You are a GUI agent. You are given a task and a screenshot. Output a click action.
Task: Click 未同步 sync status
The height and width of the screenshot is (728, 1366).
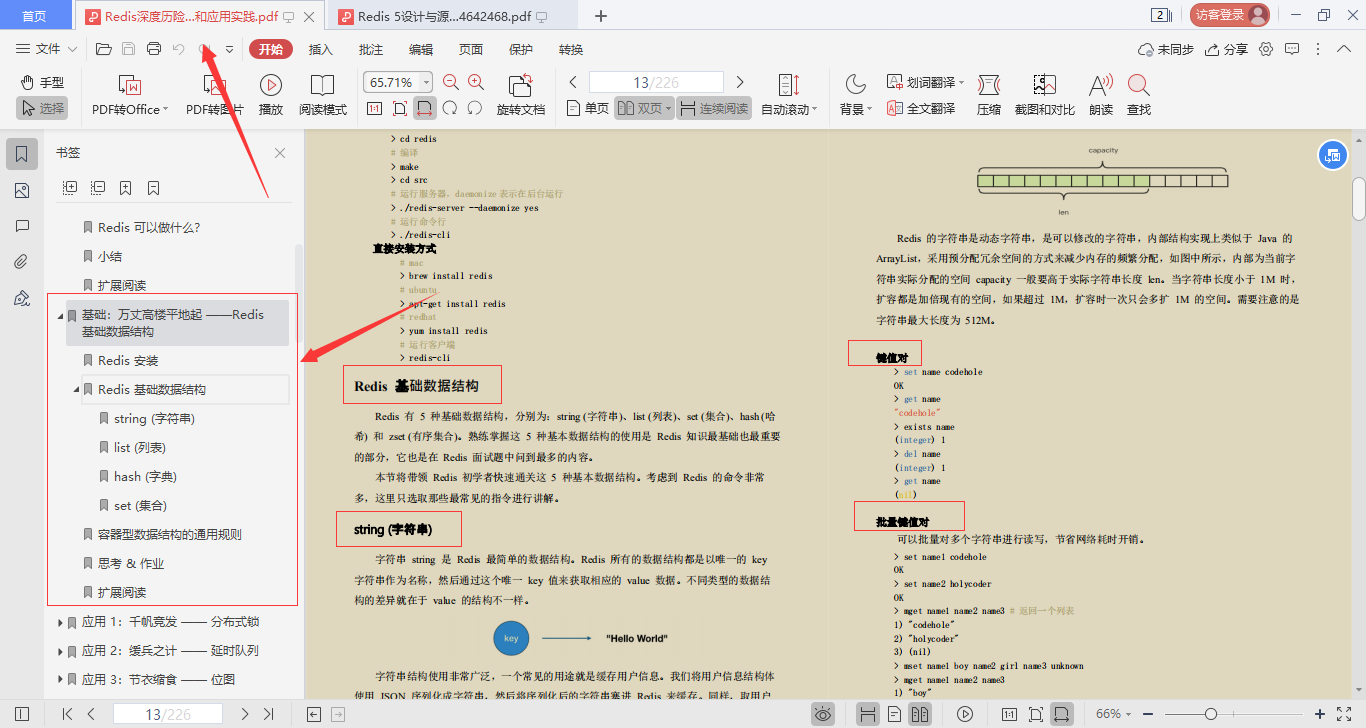[1166, 49]
